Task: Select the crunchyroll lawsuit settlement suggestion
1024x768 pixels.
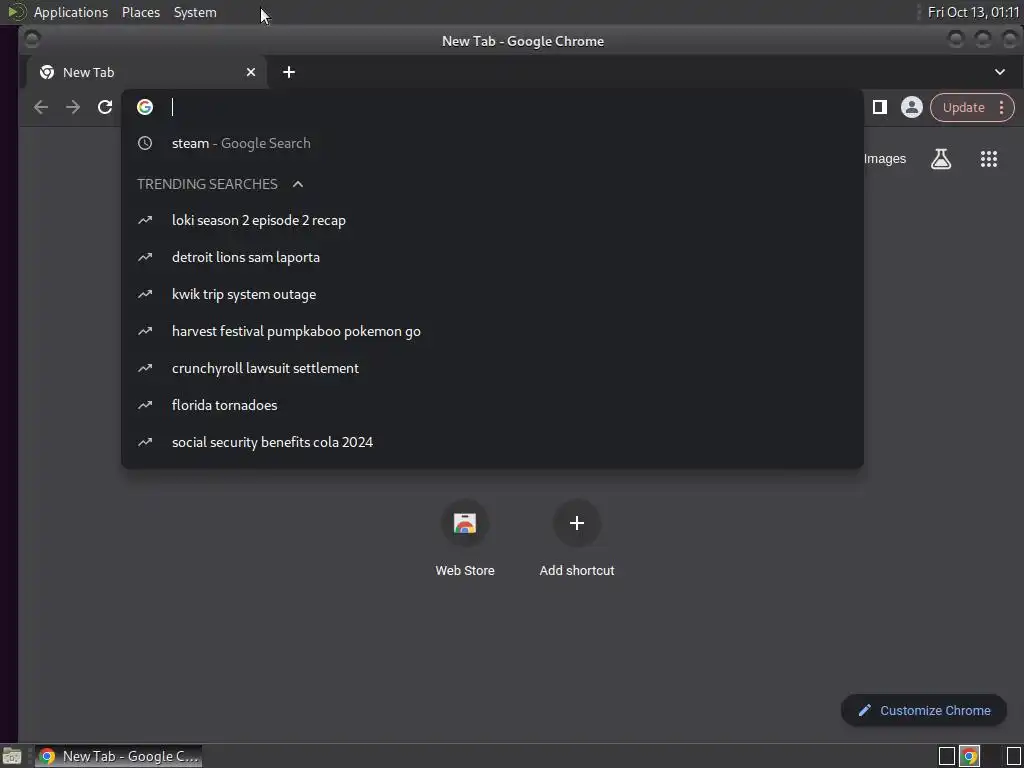Action: 492,368
